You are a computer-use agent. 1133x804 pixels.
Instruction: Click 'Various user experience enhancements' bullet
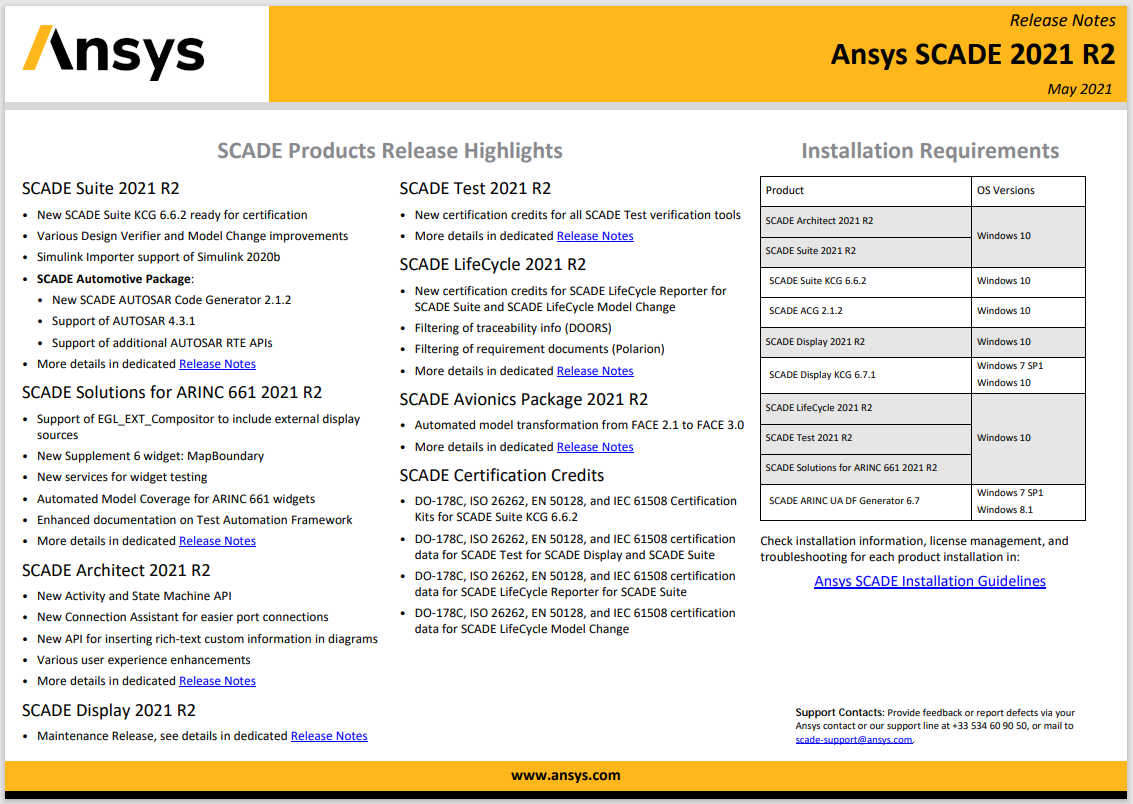click(144, 660)
